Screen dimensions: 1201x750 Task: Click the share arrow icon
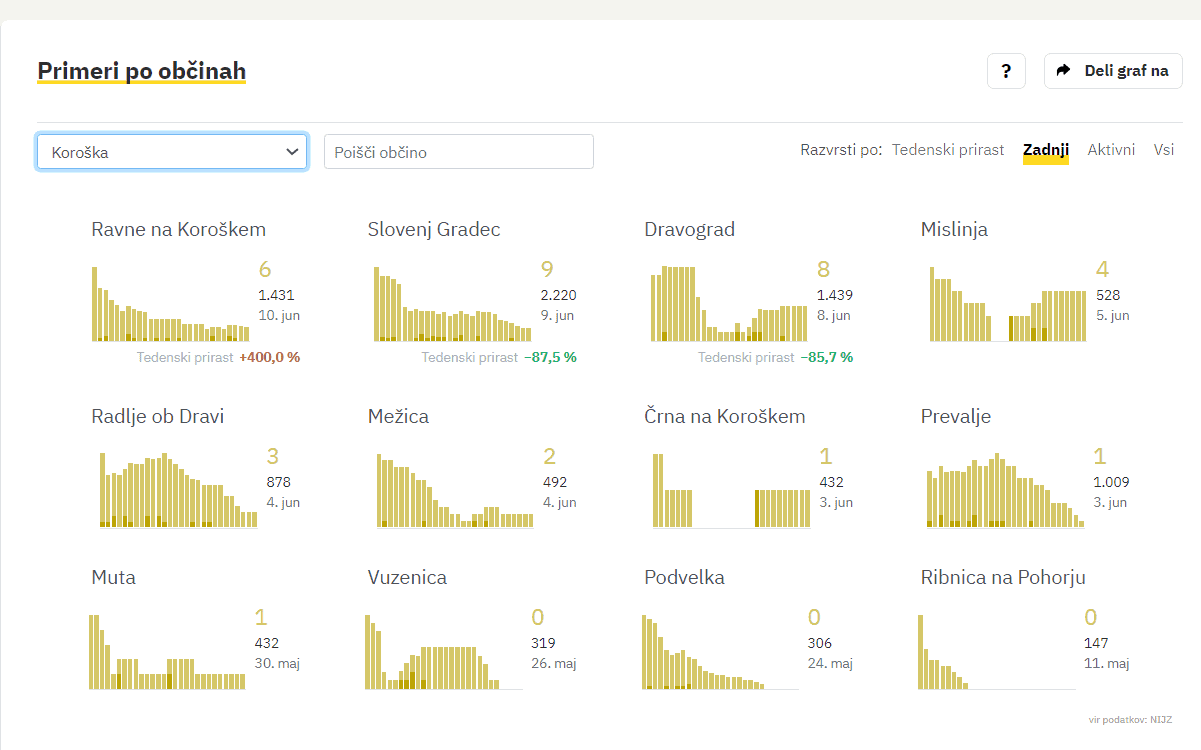(x=1064, y=71)
